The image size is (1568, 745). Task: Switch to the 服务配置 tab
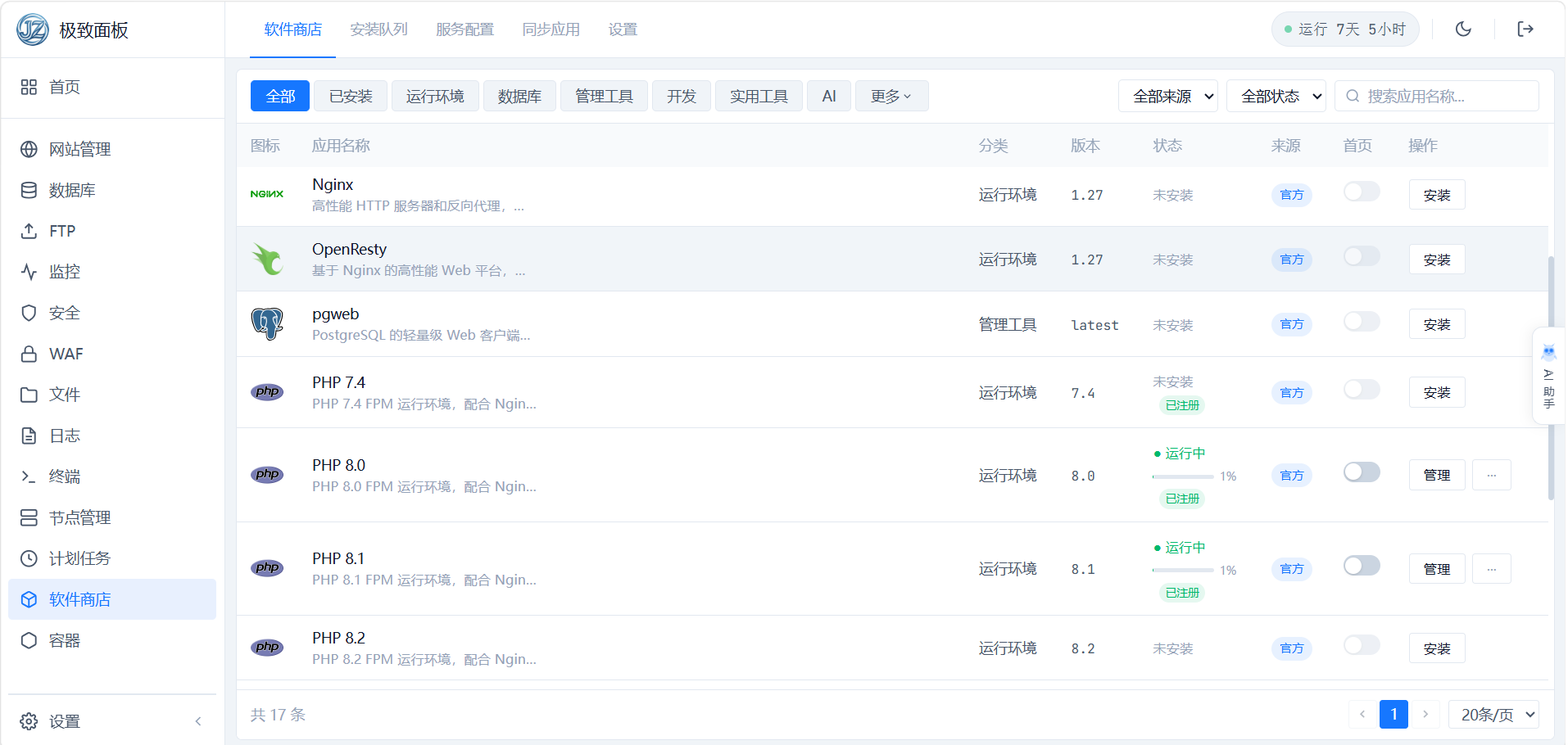click(x=465, y=29)
